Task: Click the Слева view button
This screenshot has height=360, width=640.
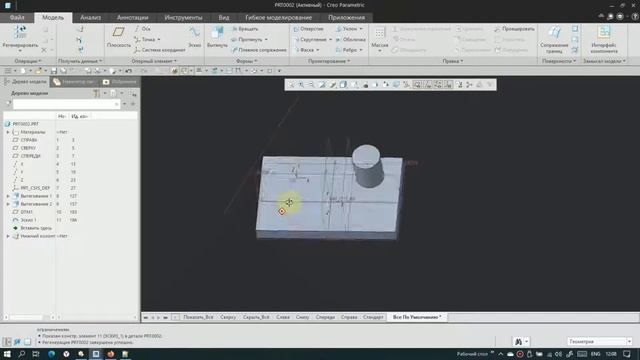Action: point(282,317)
